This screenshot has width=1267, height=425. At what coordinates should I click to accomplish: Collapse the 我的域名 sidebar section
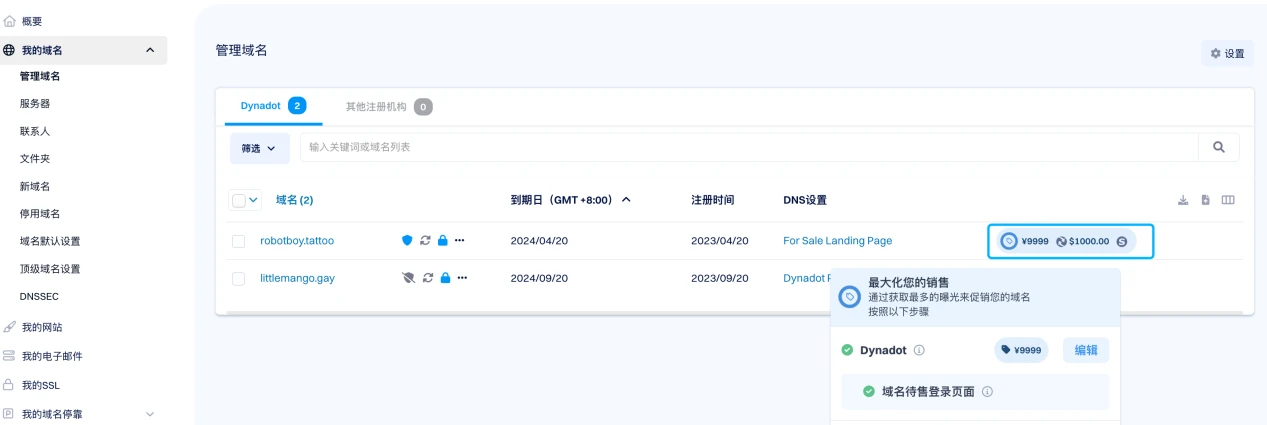click(150, 50)
